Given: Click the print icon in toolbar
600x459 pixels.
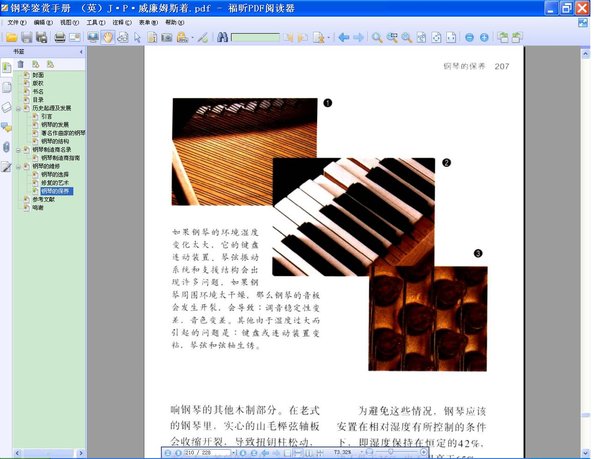Looking at the screenshot, I should tap(59, 38).
